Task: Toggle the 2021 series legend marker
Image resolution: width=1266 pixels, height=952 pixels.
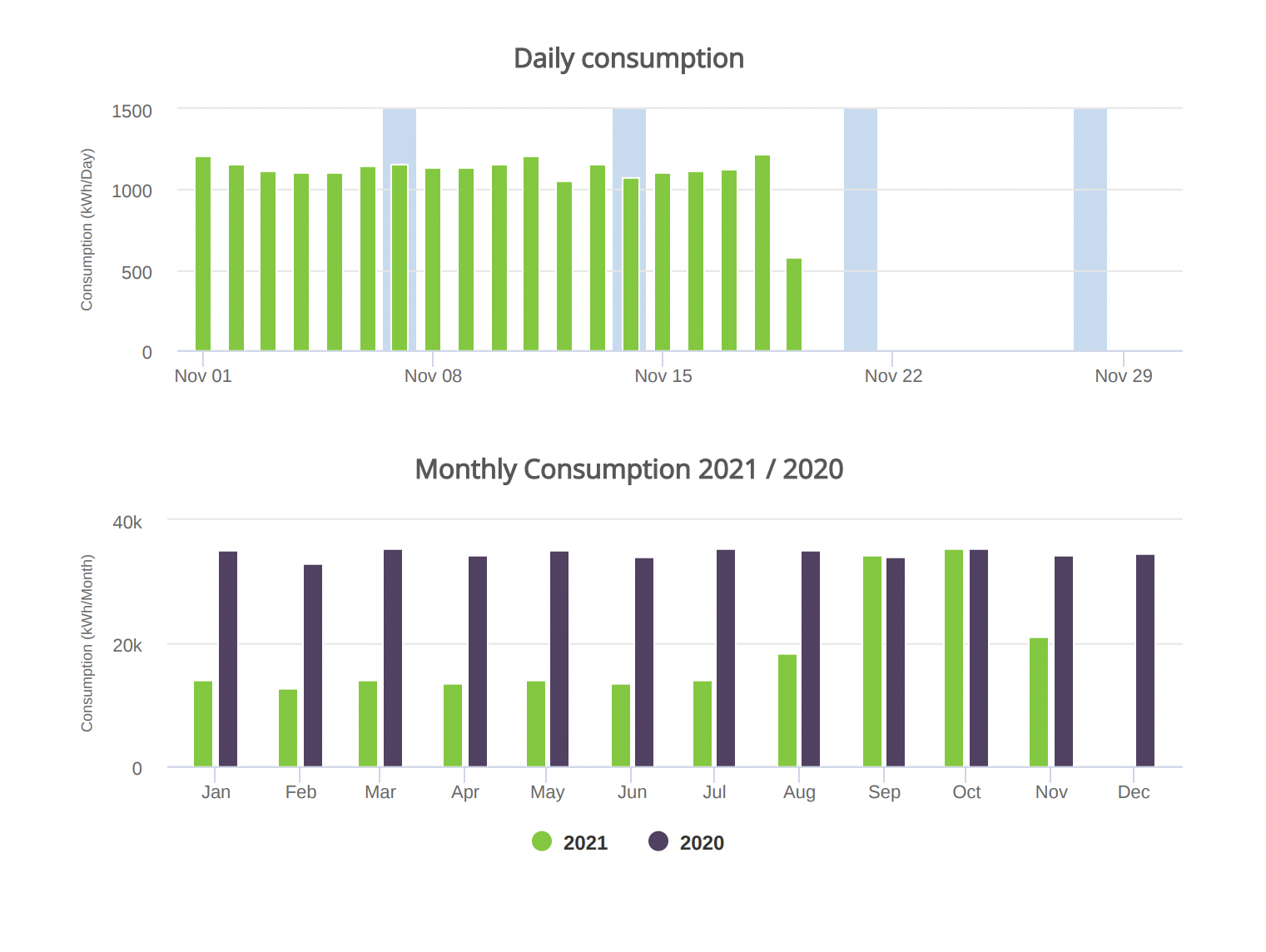Action: click(542, 841)
